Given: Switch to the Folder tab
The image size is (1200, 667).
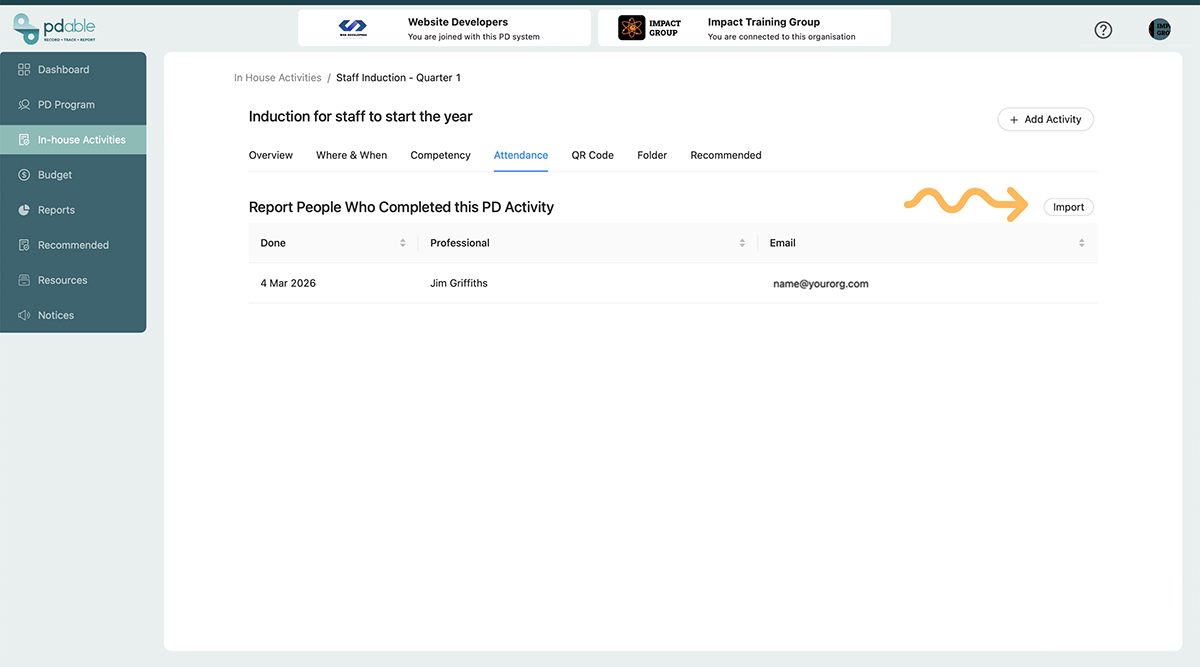Looking at the screenshot, I should 652,155.
